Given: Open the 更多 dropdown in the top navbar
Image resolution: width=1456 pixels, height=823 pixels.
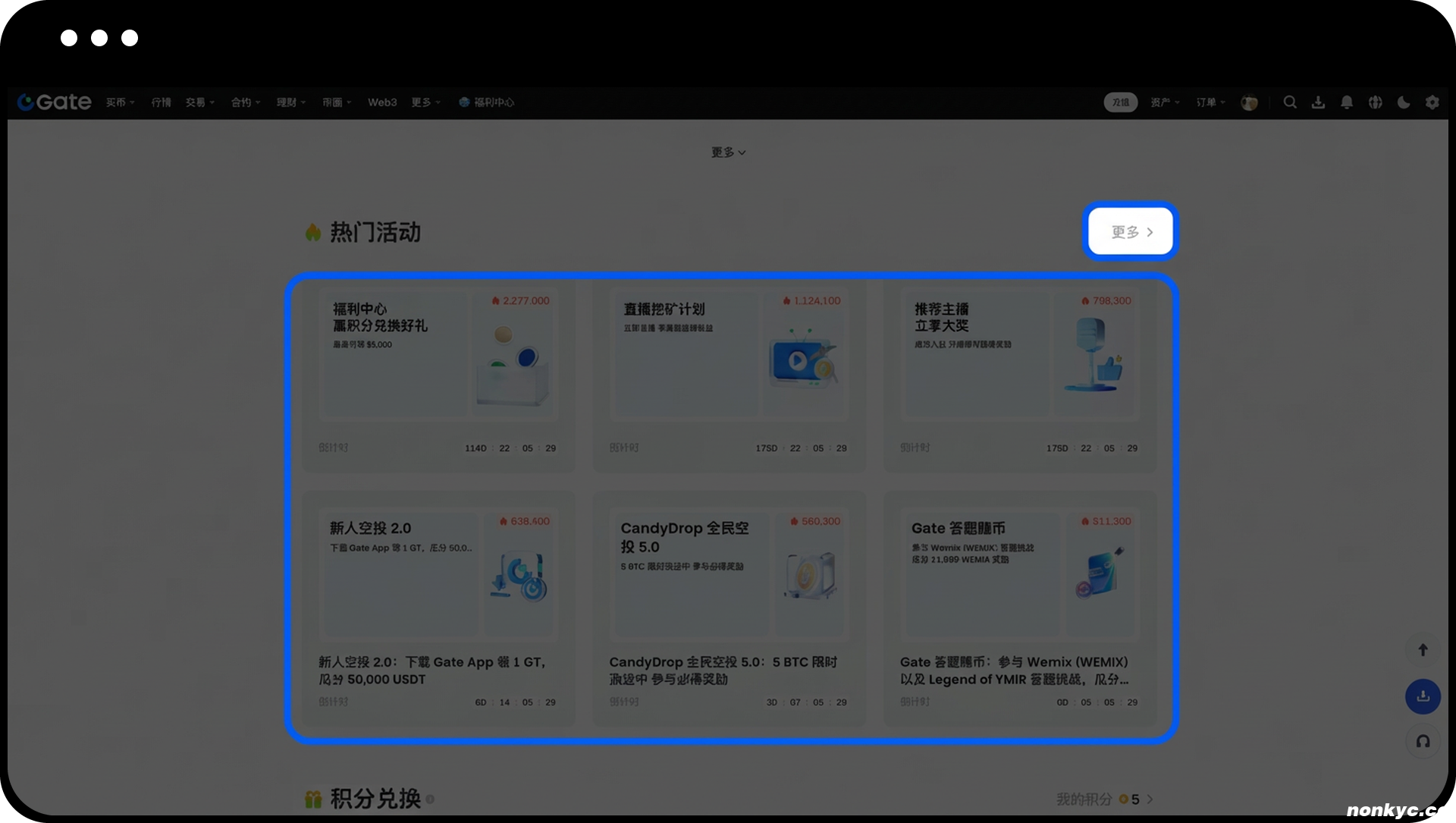Looking at the screenshot, I should coord(425,102).
